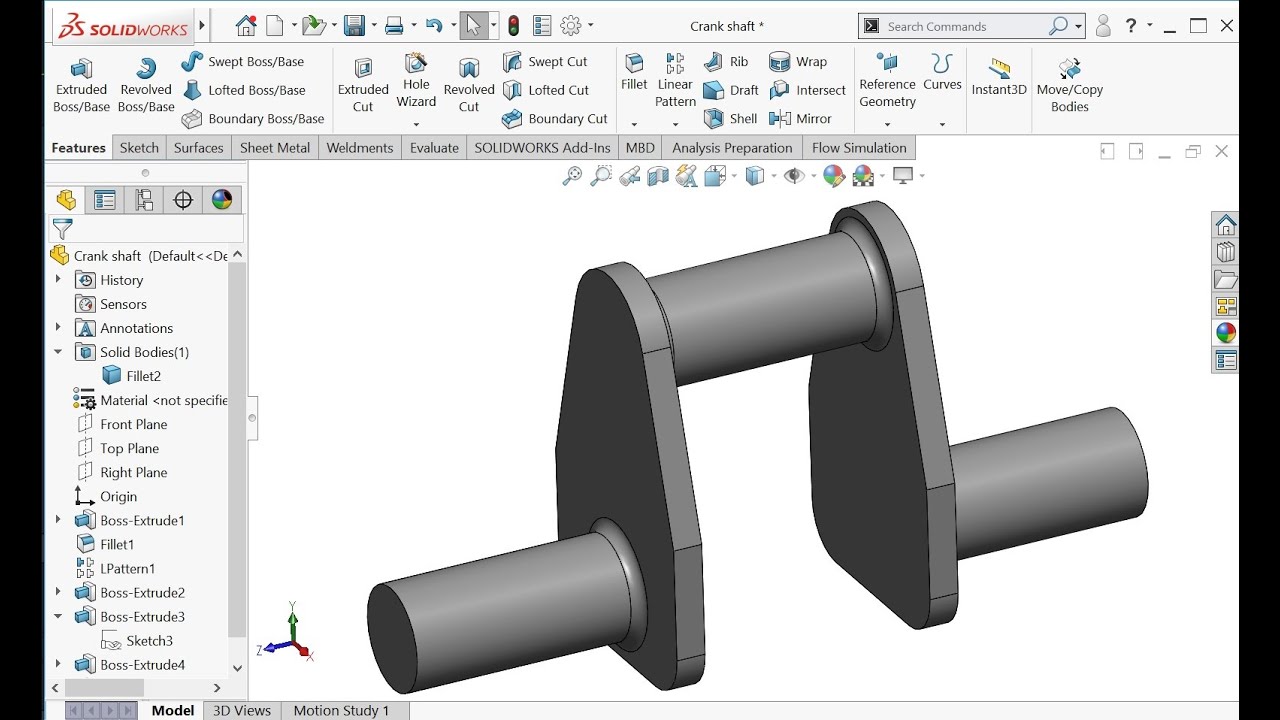Open the Curves tool
This screenshot has width=1280, height=720.
click(x=942, y=73)
